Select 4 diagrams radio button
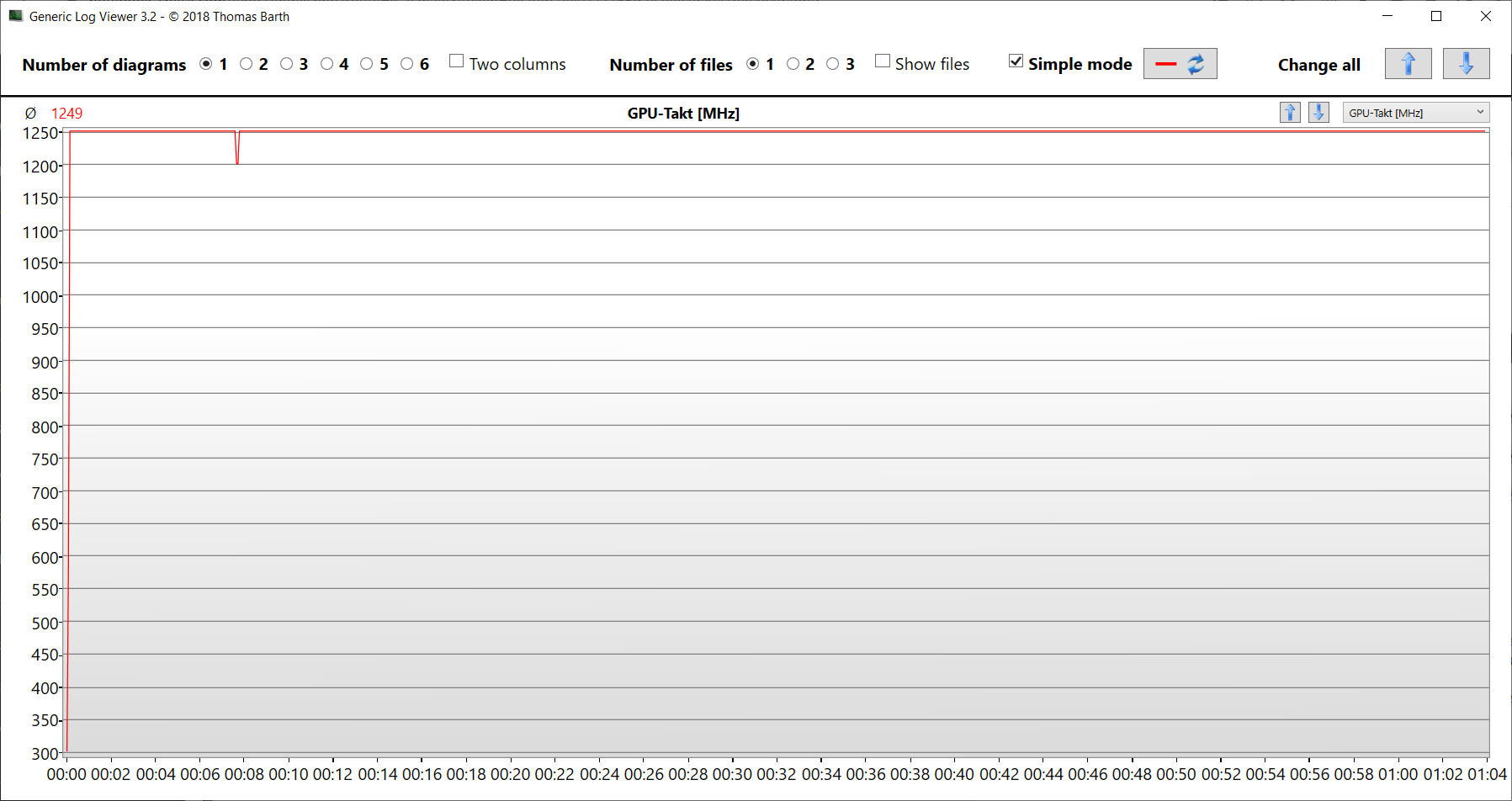This screenshot has height=801, width=1512. 327,64
